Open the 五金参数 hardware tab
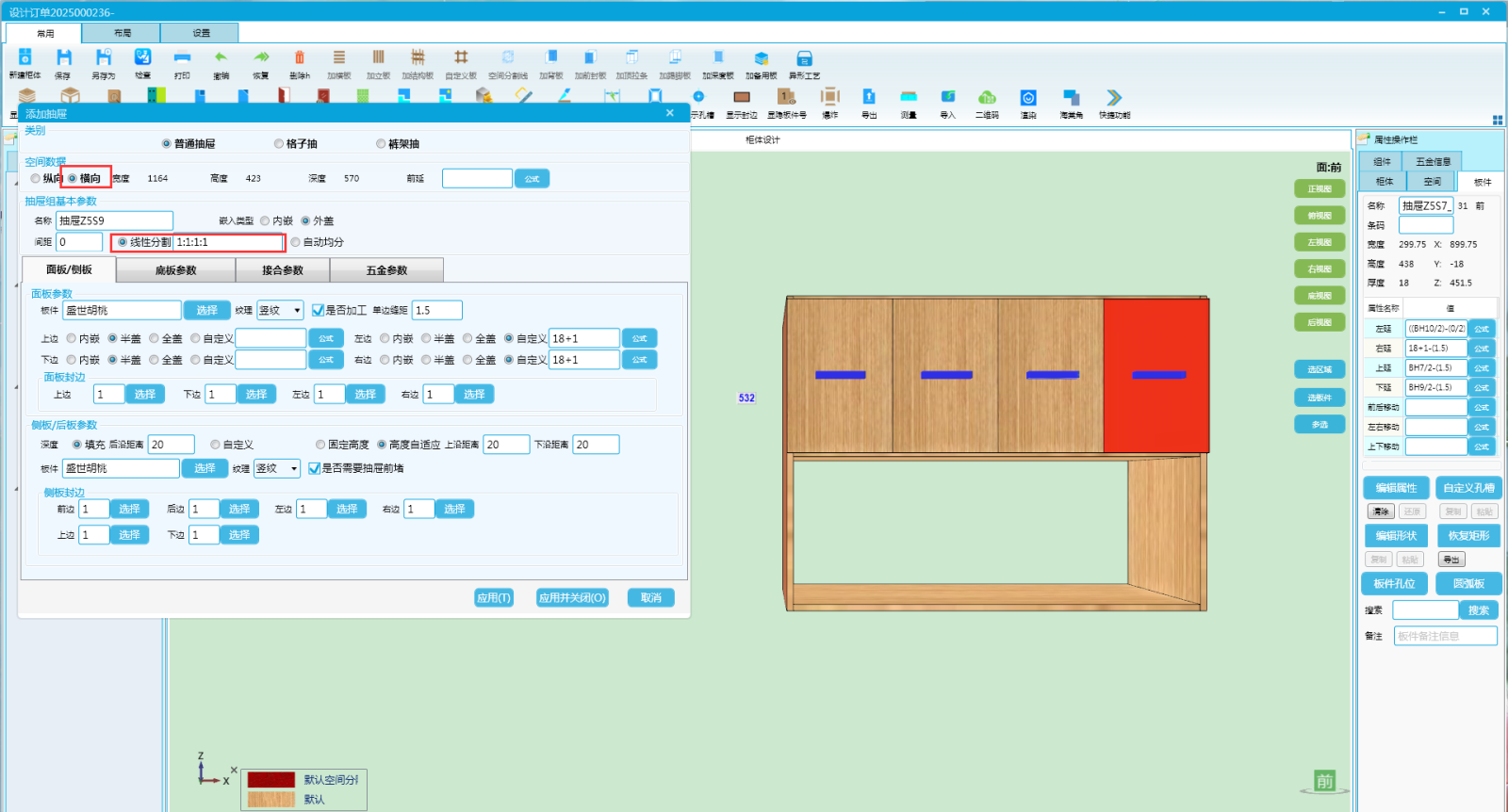The width and height of the screenshot is (1508, 812). tap(386, 270)
